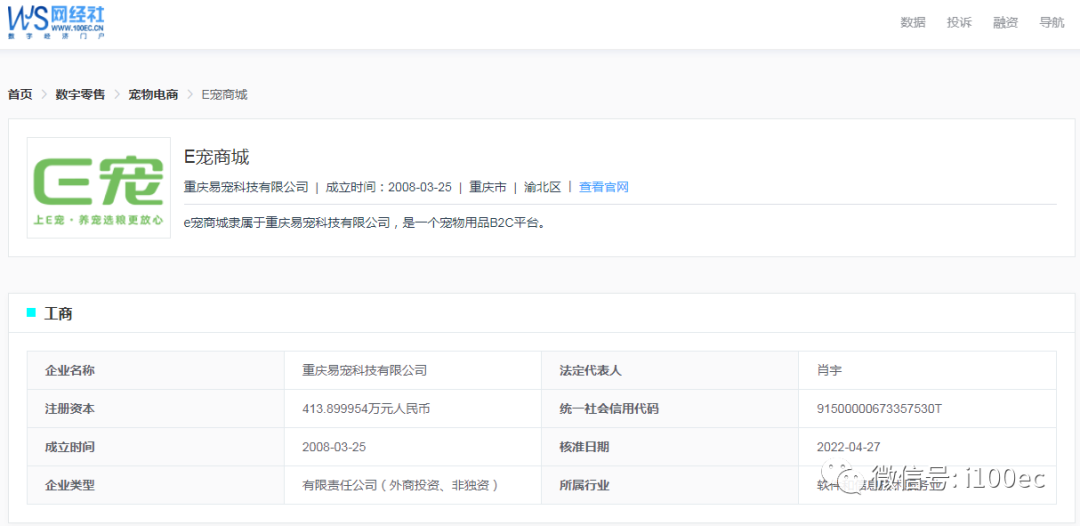This screenshot has width=1080, height=526.
Task: Click the 所属行业 label cell
Action: pos(670,485)
